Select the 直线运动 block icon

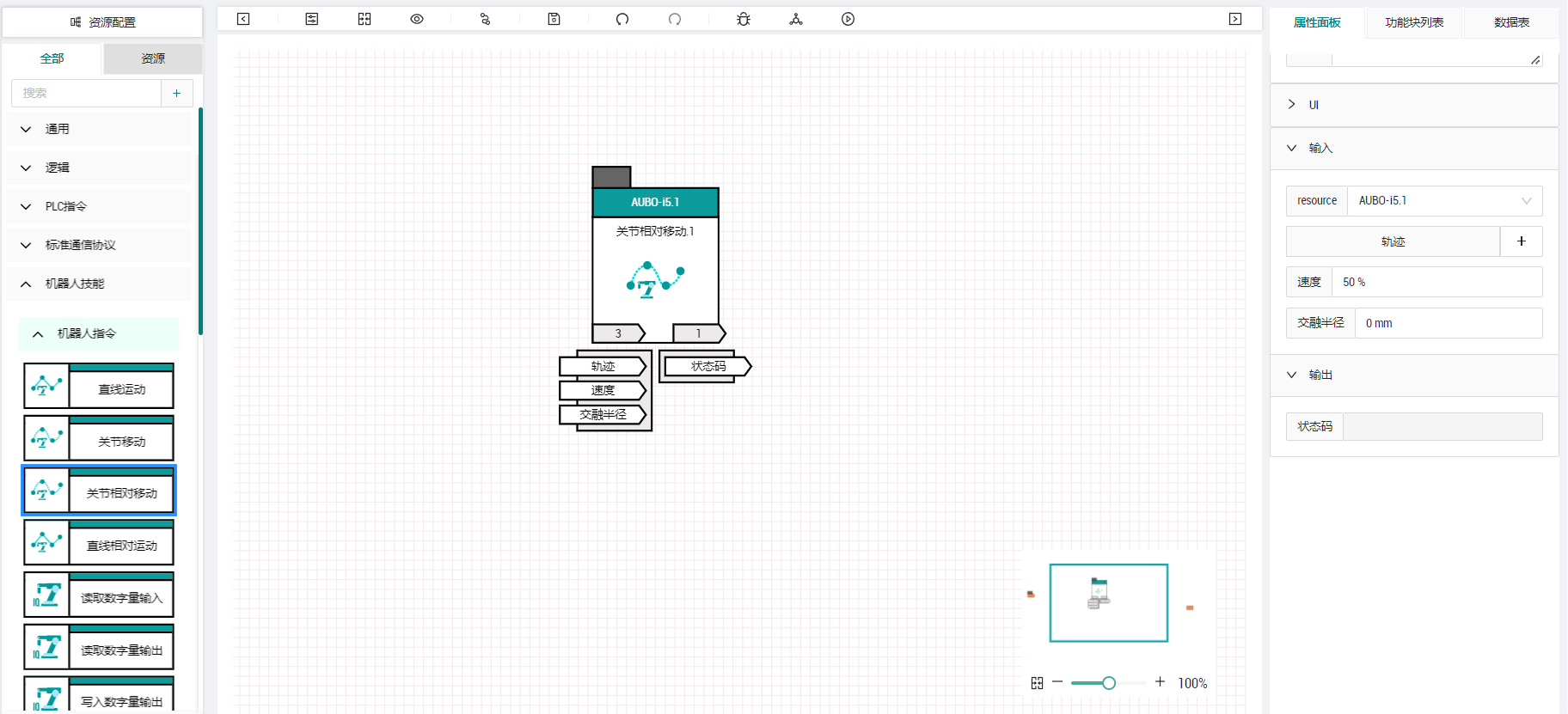coord(46,386)
